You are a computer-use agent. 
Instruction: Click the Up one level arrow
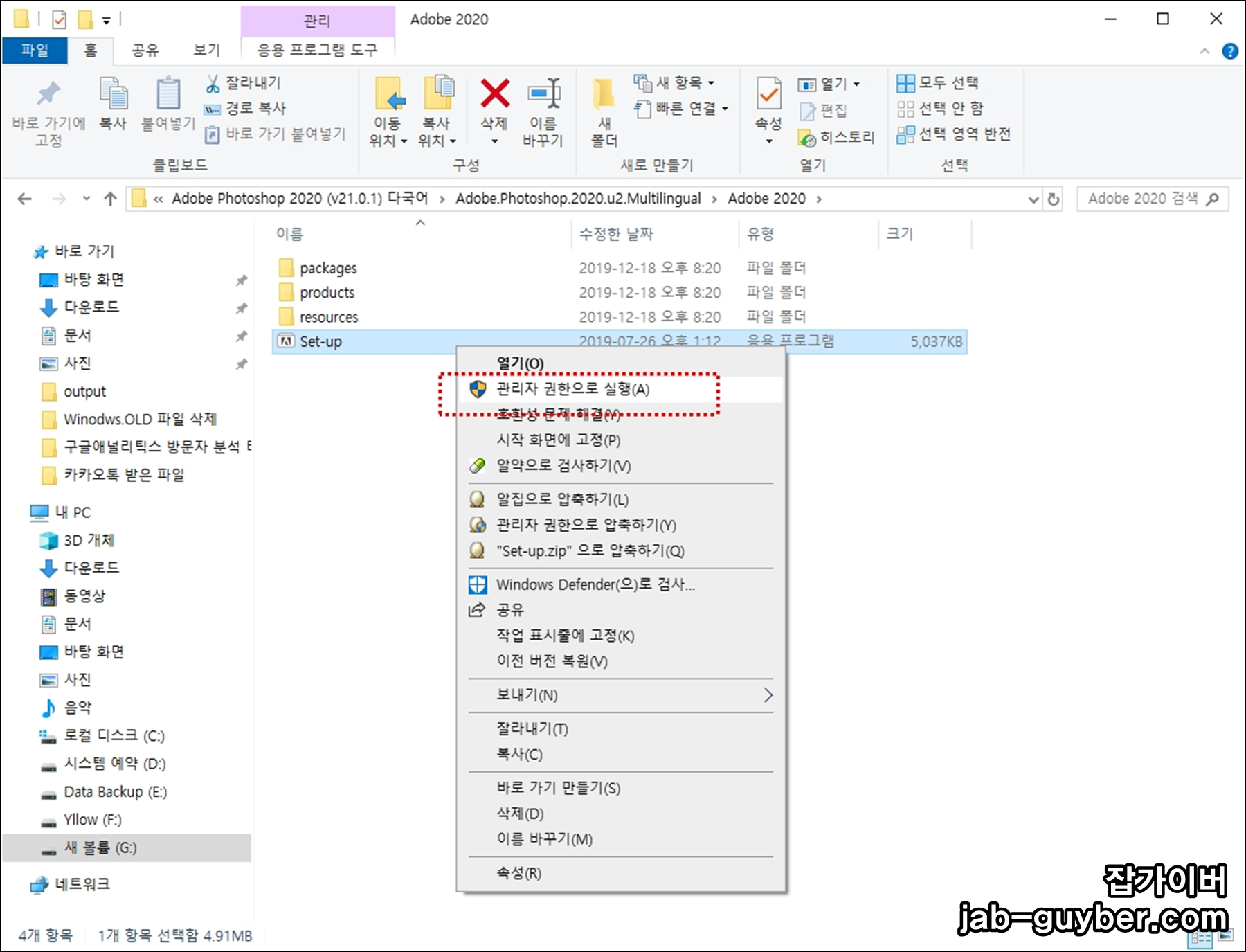coord(110,199)
